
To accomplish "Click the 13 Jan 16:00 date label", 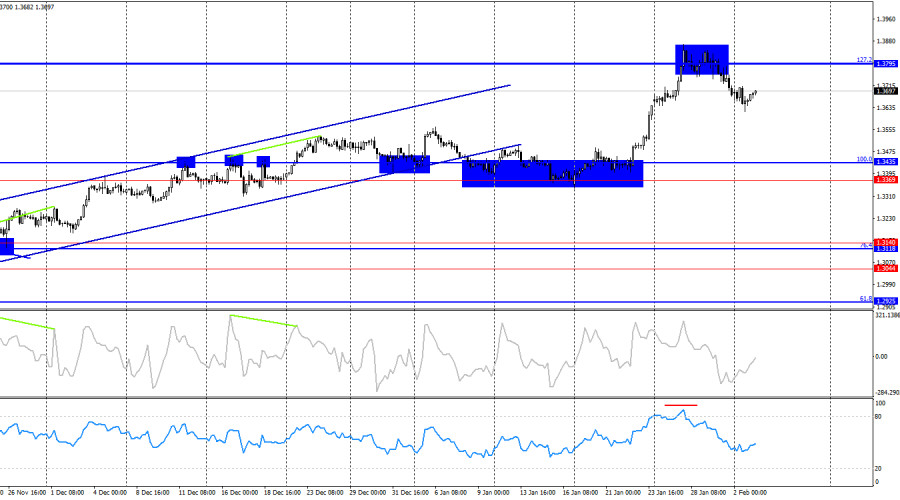I will tap(537, 493).
